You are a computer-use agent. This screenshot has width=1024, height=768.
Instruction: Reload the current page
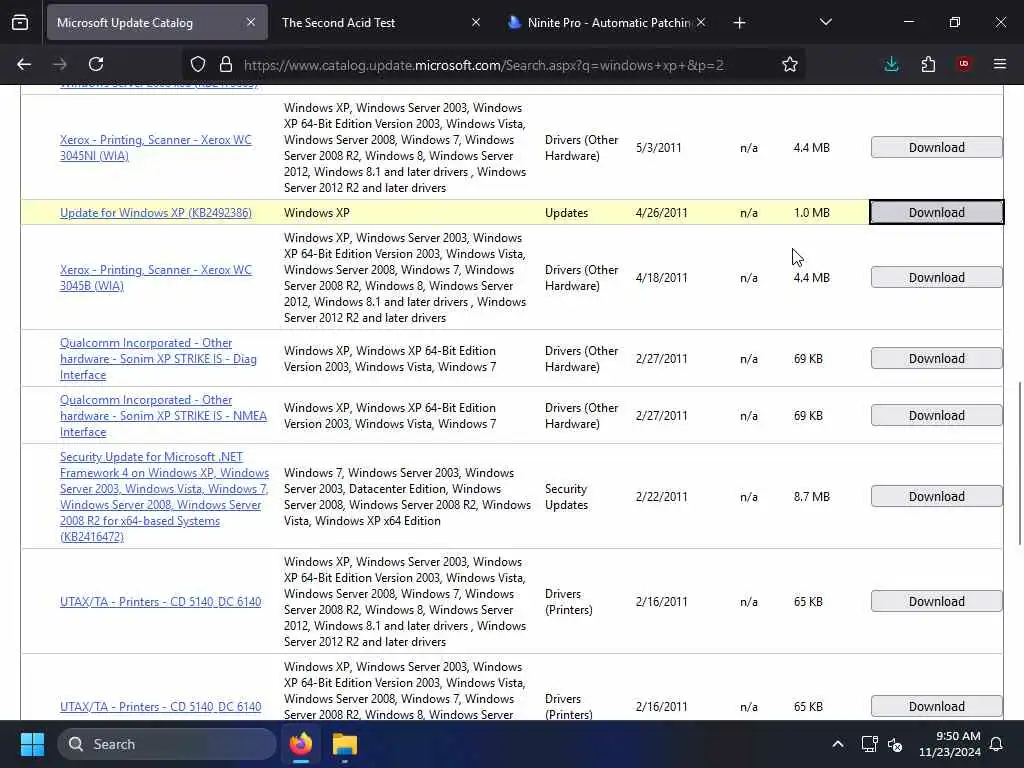pos(96,64)
